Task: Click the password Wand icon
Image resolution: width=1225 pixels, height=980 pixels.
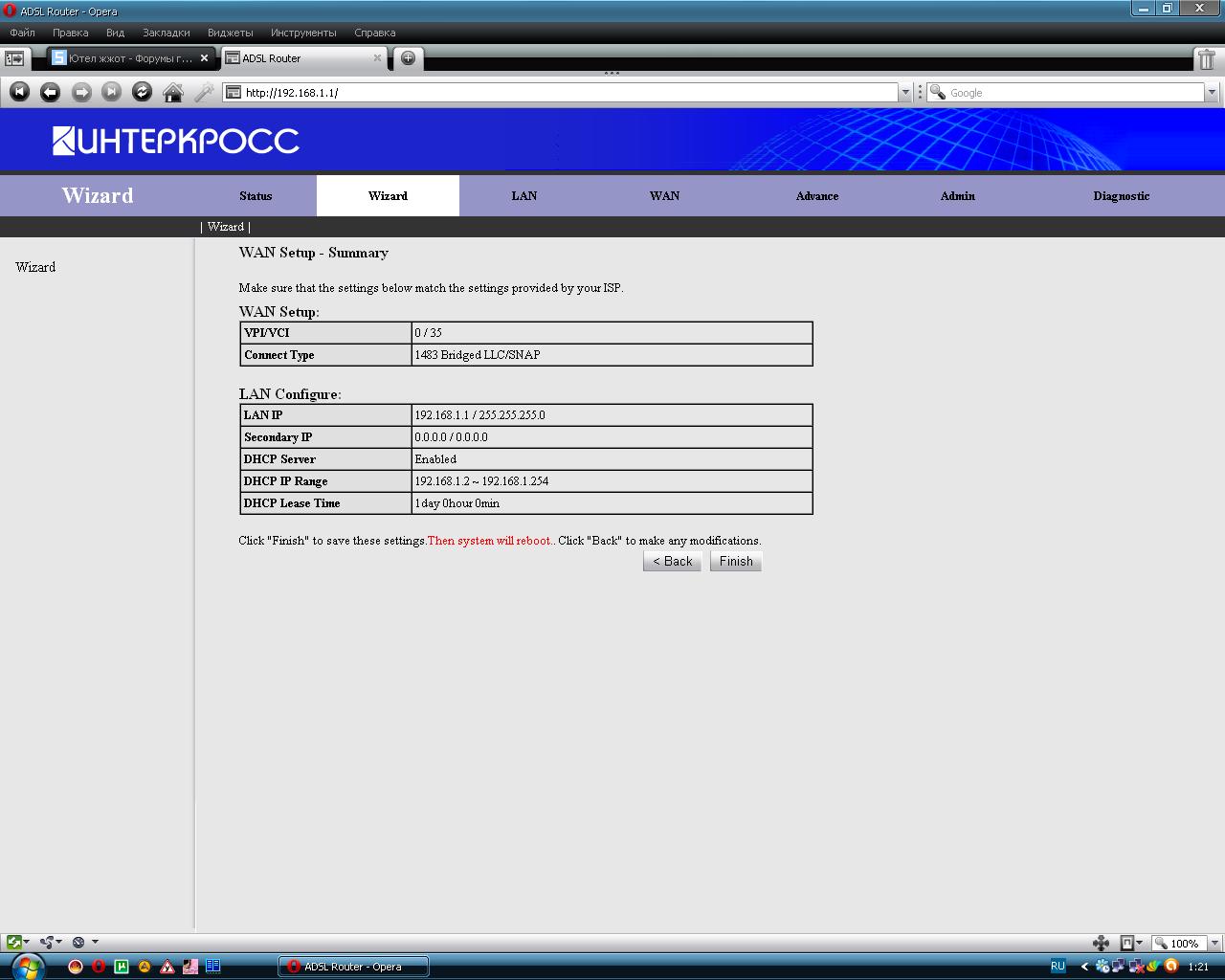Action: click(204, 92)
